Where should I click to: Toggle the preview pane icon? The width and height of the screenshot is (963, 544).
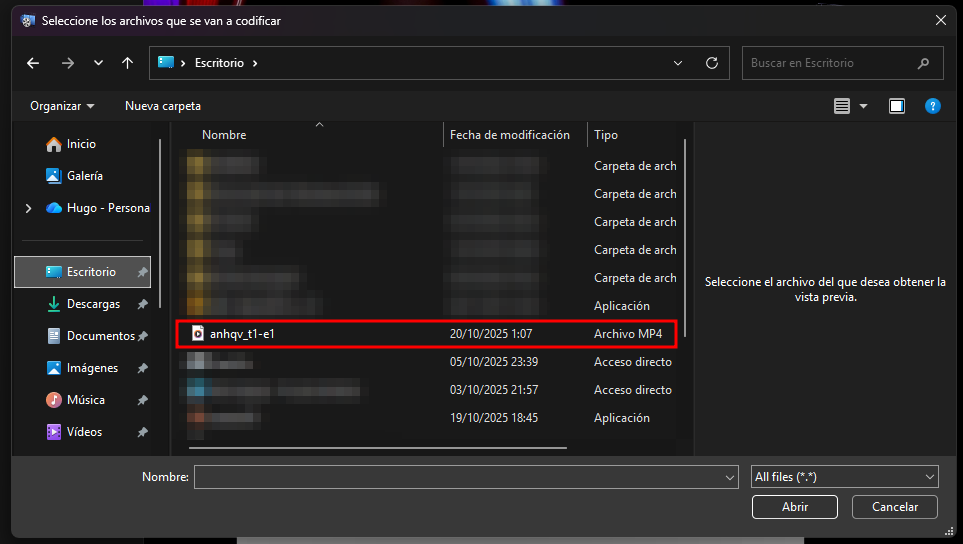click(x=897, y=106)
